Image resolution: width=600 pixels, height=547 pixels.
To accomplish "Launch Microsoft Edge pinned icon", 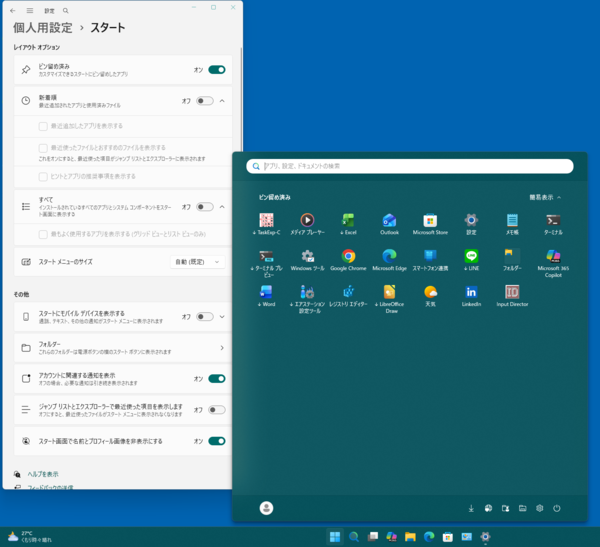I will [x=389, y=260].
